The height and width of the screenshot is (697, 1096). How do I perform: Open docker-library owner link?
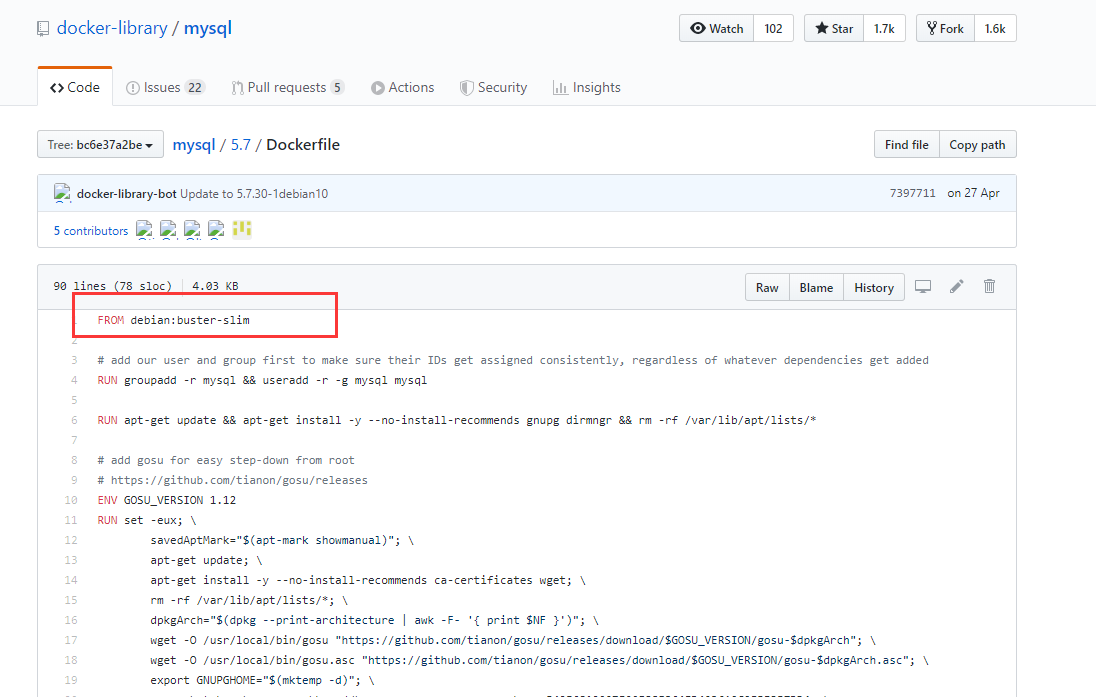pyautogui.click(x=112, y=28)
